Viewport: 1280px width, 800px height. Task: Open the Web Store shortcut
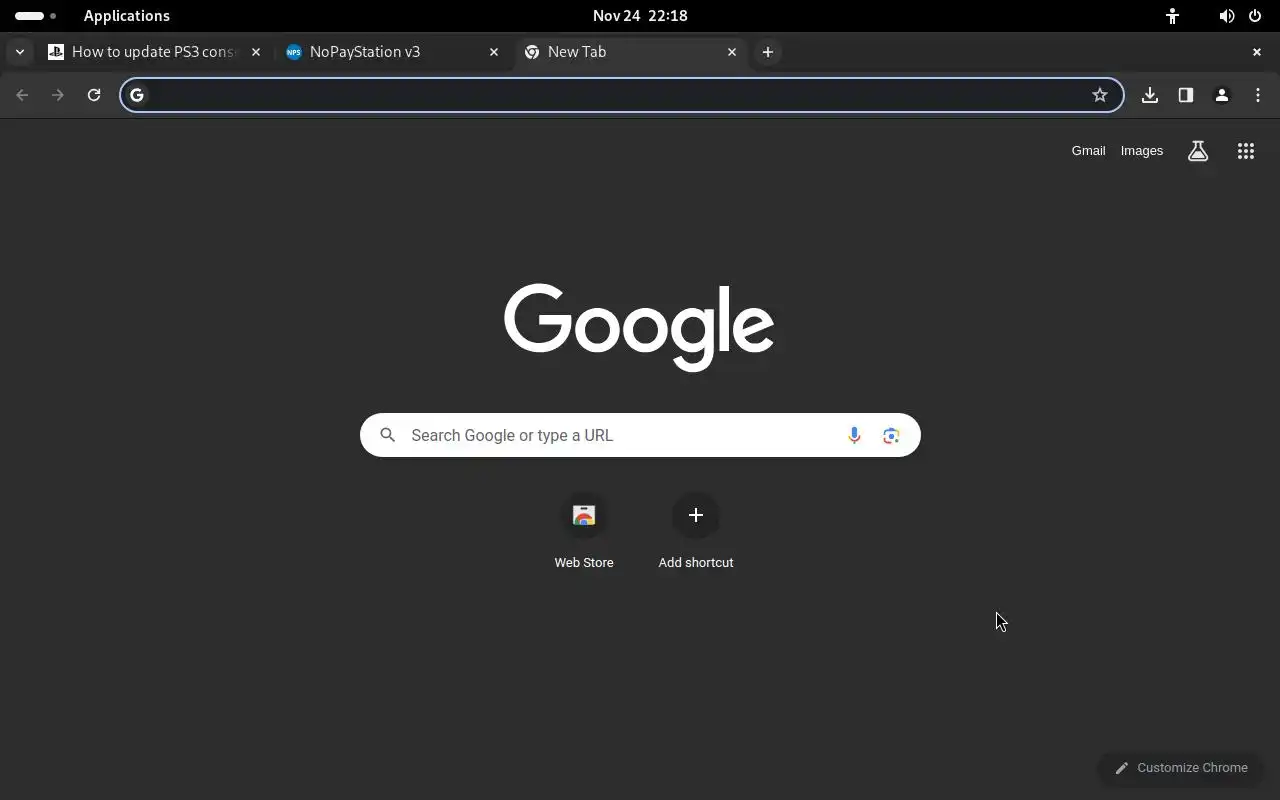(584, 532)
